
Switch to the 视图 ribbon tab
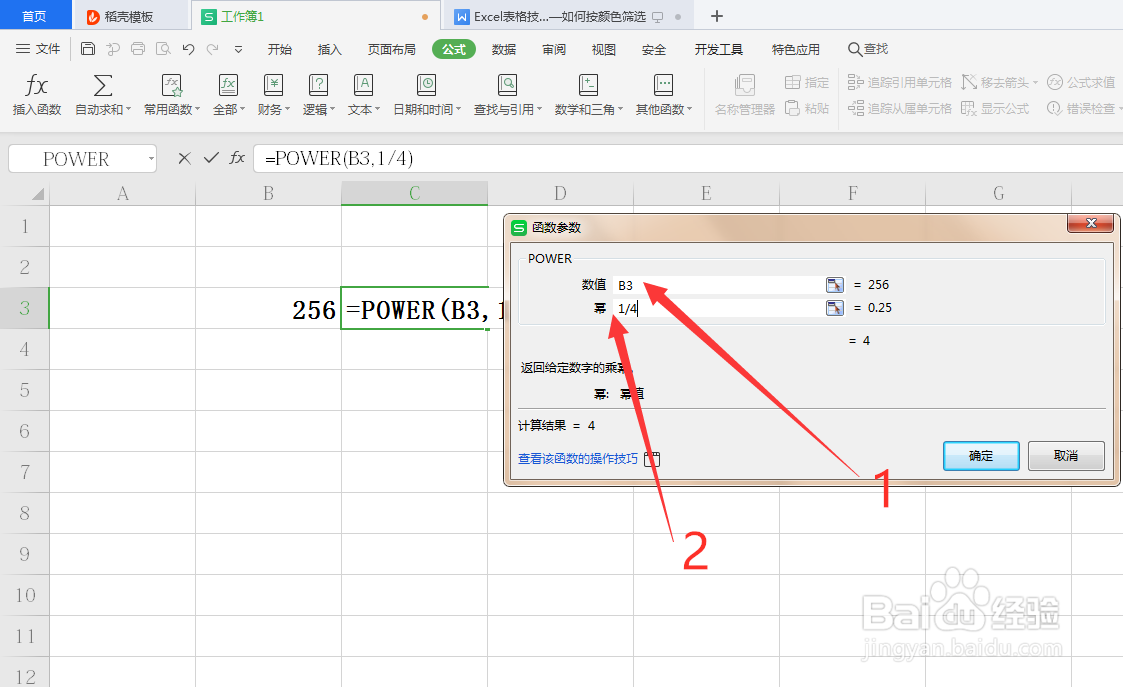click(604, 49)
